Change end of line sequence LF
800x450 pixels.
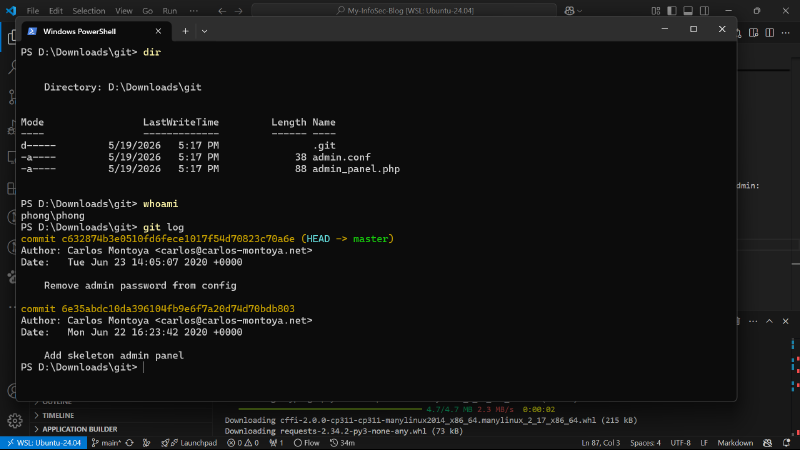pyautogui.click(x=704, y=443)
